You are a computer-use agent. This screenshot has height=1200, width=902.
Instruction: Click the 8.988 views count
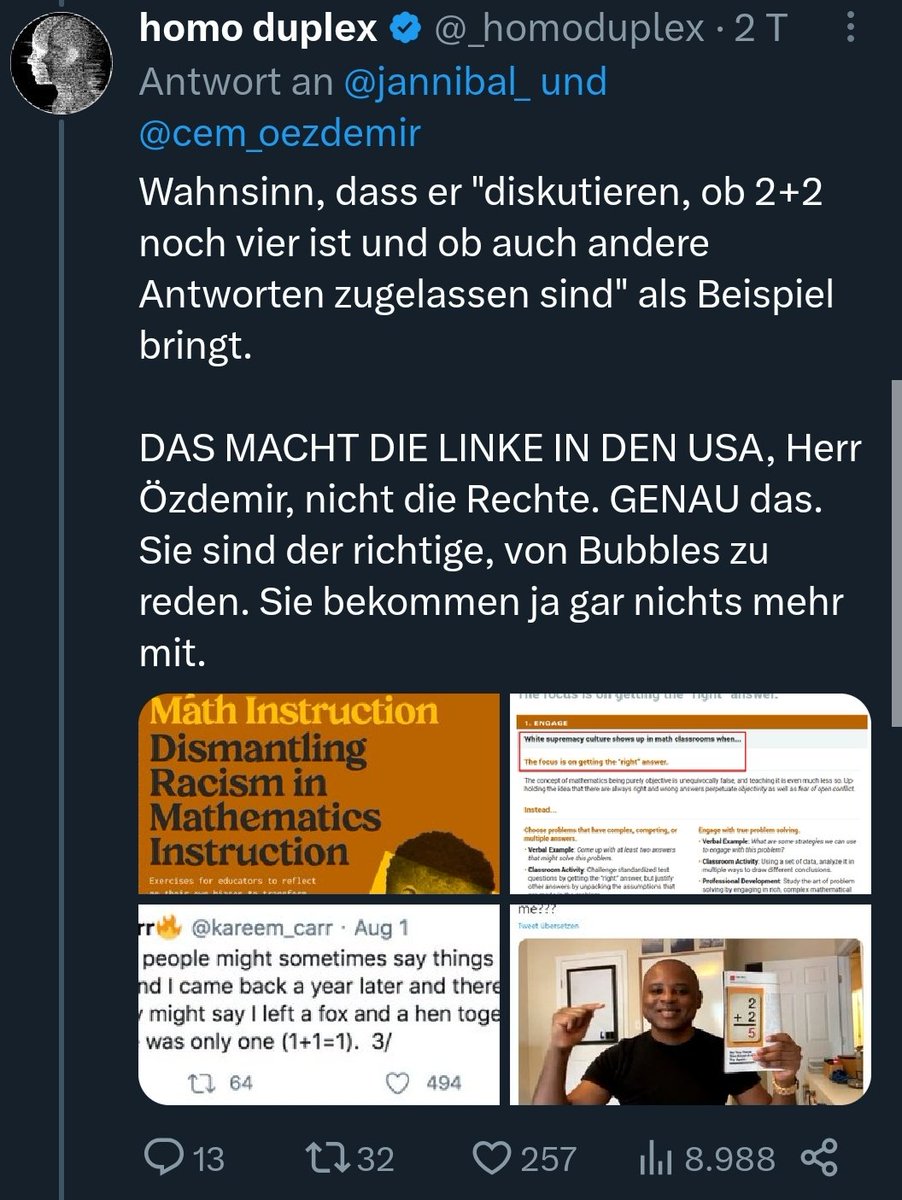tap(729, 1159)
